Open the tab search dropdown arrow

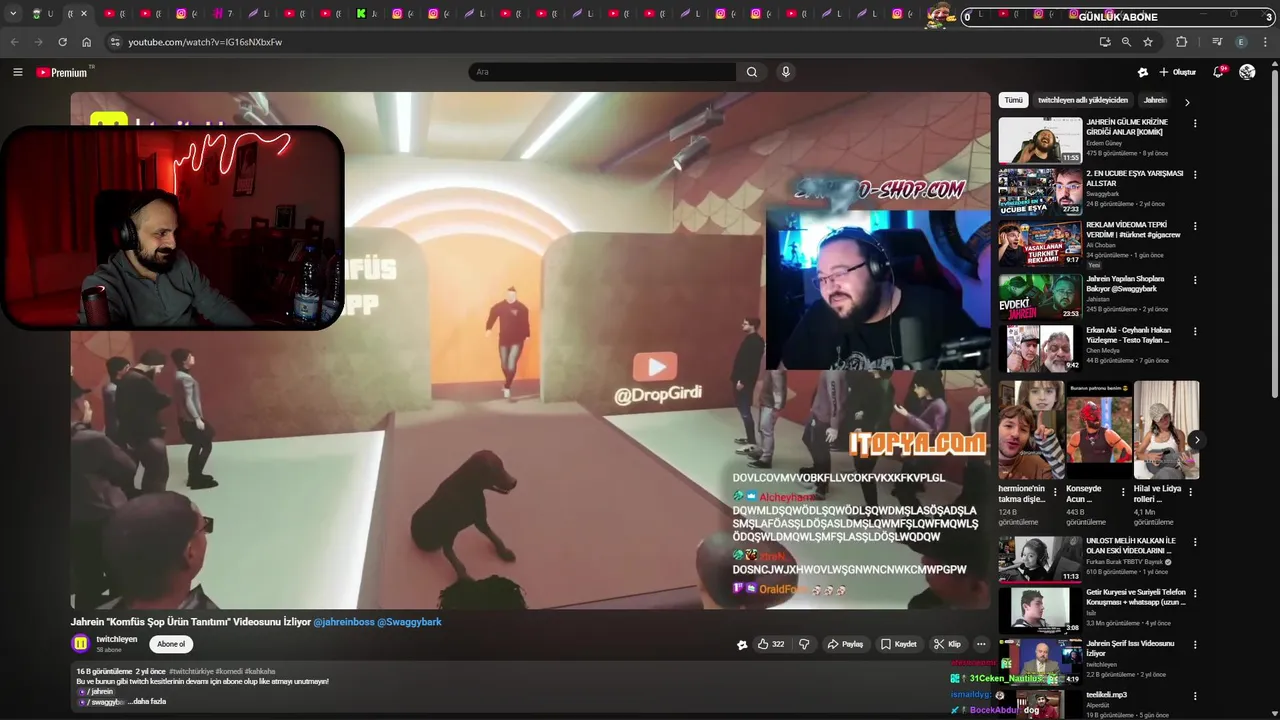pos(13,14)
